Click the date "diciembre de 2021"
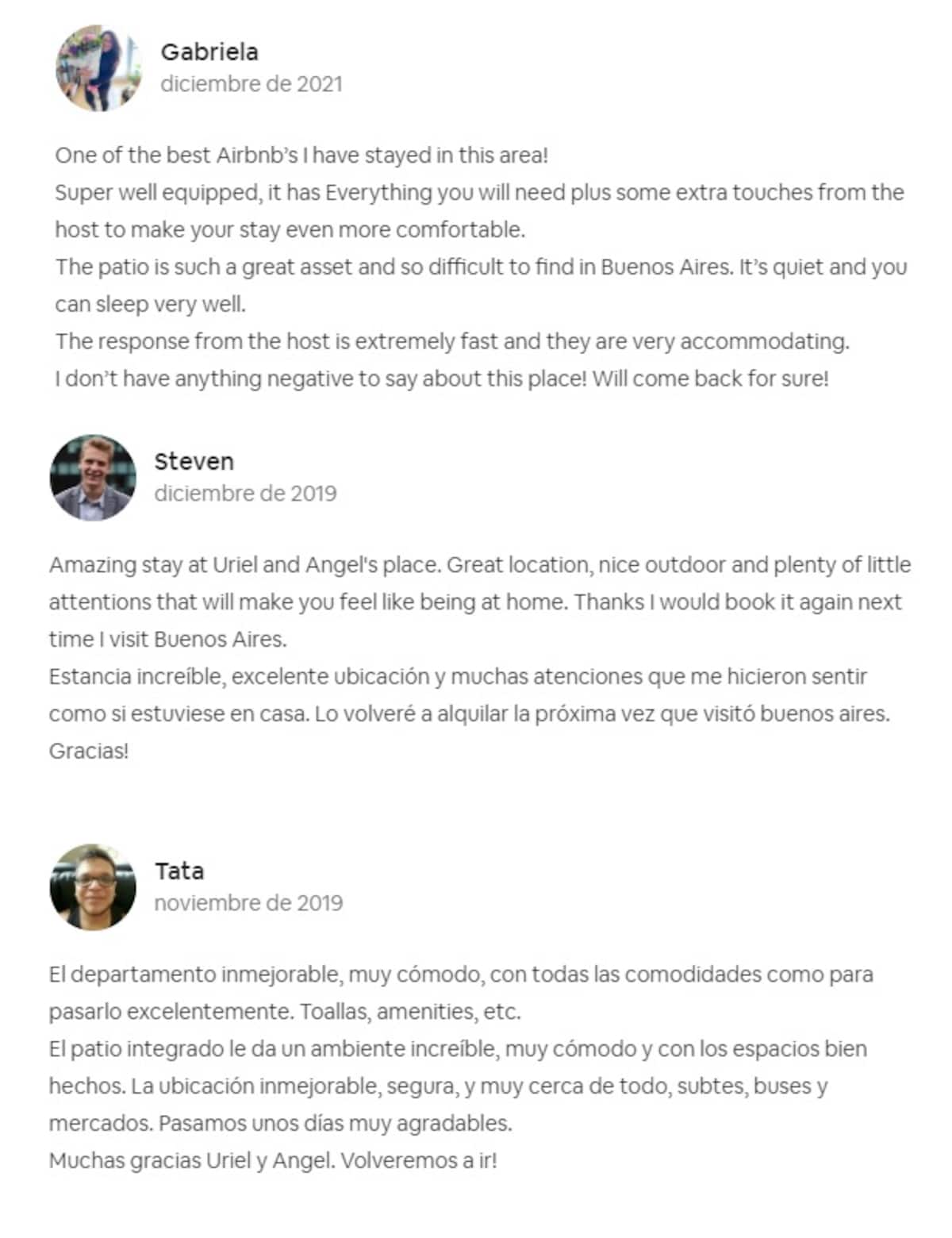Image resolution: width=952 pixels, height=1238 pixels. pos(251,84)
